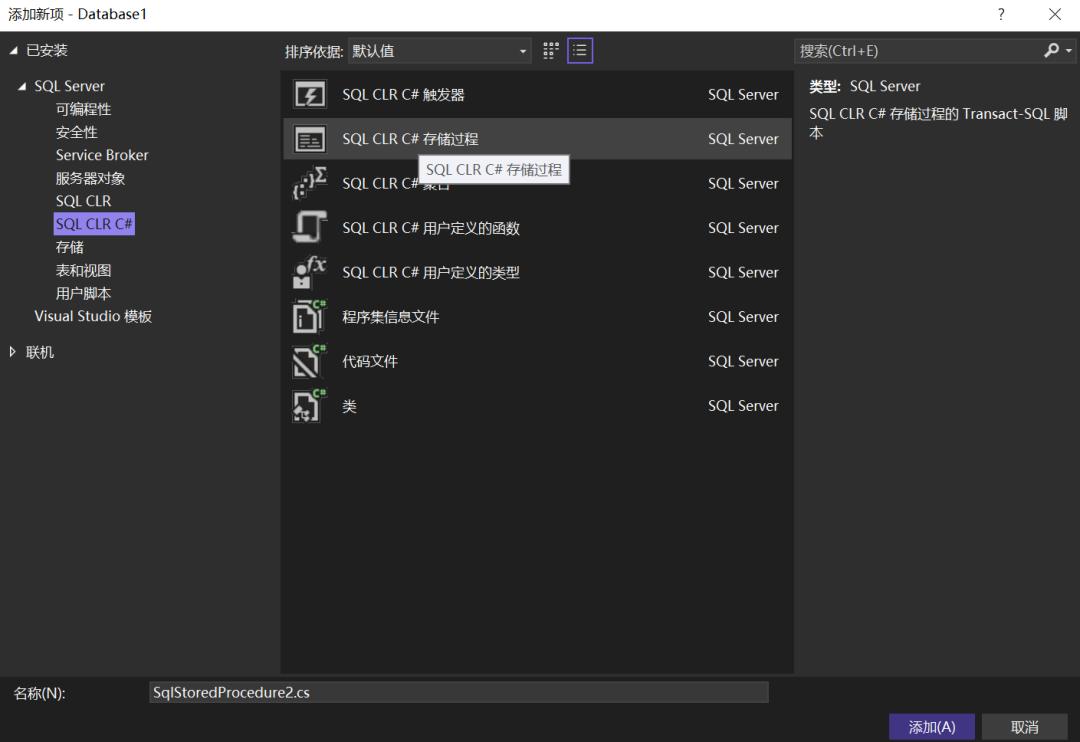Select the 程序集信息文件 template icon

tap(309, 316)
